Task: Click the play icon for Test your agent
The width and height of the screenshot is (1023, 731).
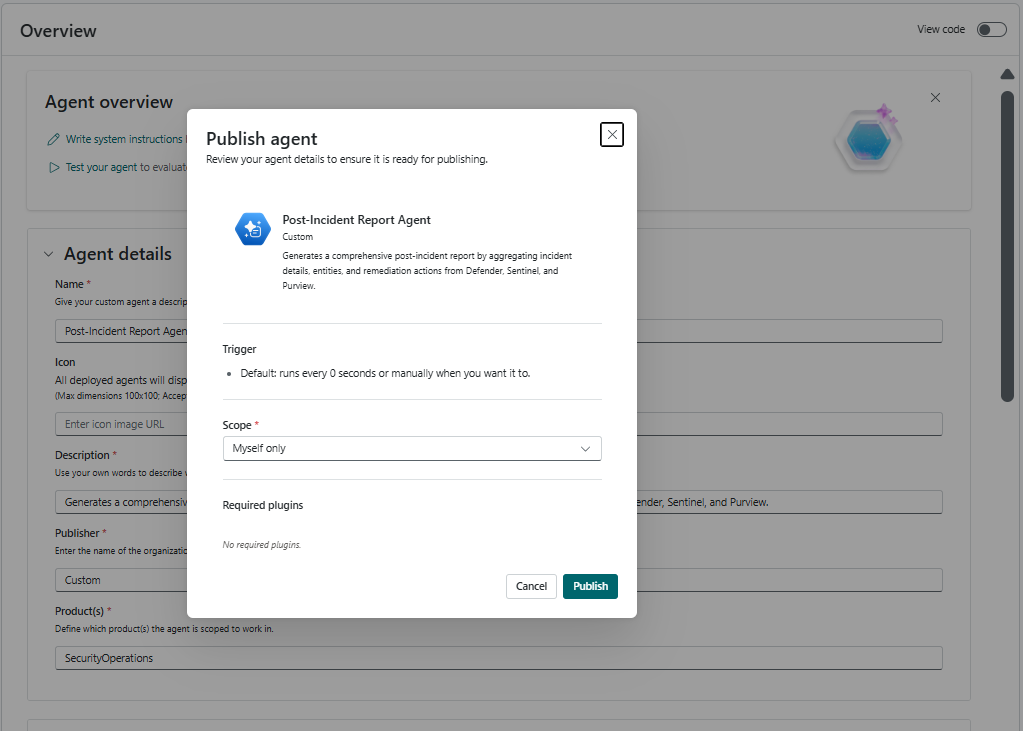Action: coord(54,167)
